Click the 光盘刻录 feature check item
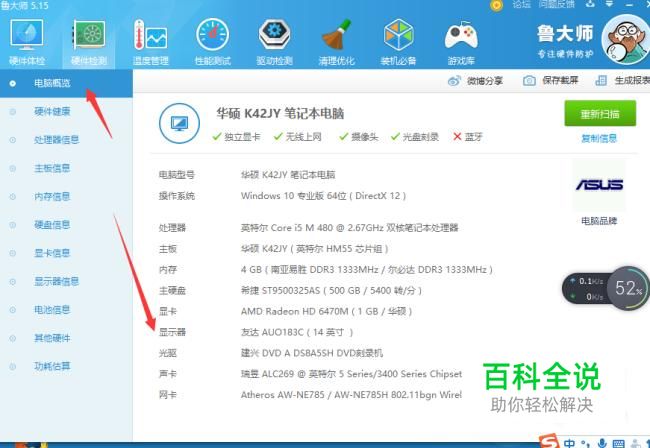Image resolution: width=650 pixels, height=448 pixels. (x=415, y=137)
